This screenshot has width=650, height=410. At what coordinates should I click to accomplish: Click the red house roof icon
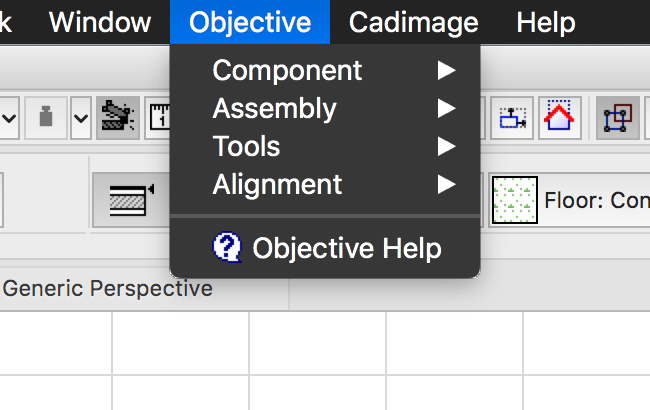point(560,118)
